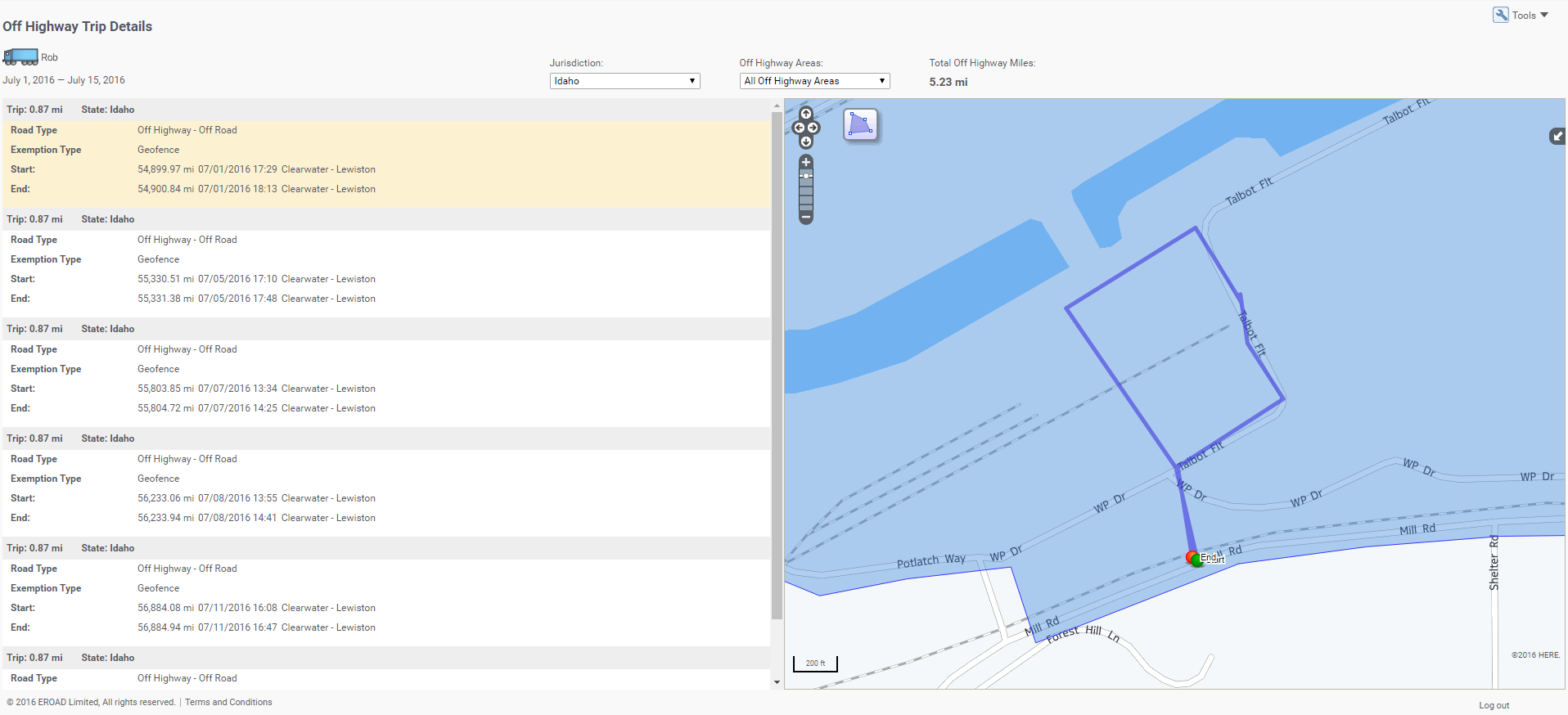This screenshot has width=1568, height=715.
Task: Expand the Tools menu arrow
Action: [x=1544, y=15]
